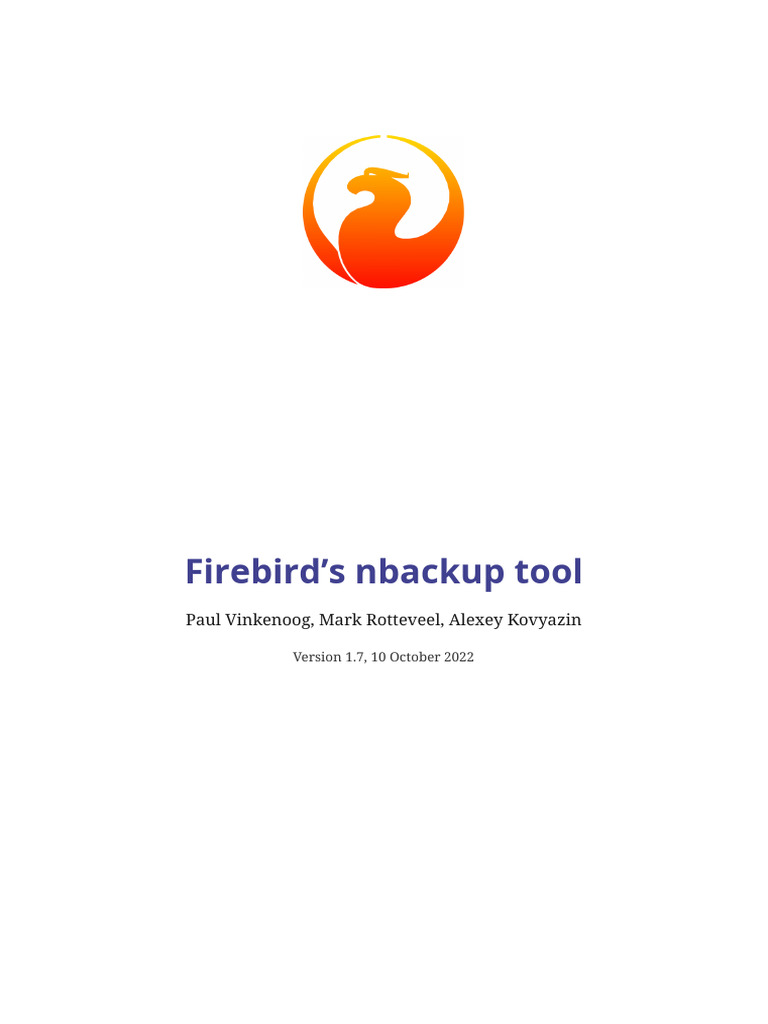The image size is (768, 1024).
Task: Click the first name "Alexey"
Action: pyautogui.click(x=475, y=620)
